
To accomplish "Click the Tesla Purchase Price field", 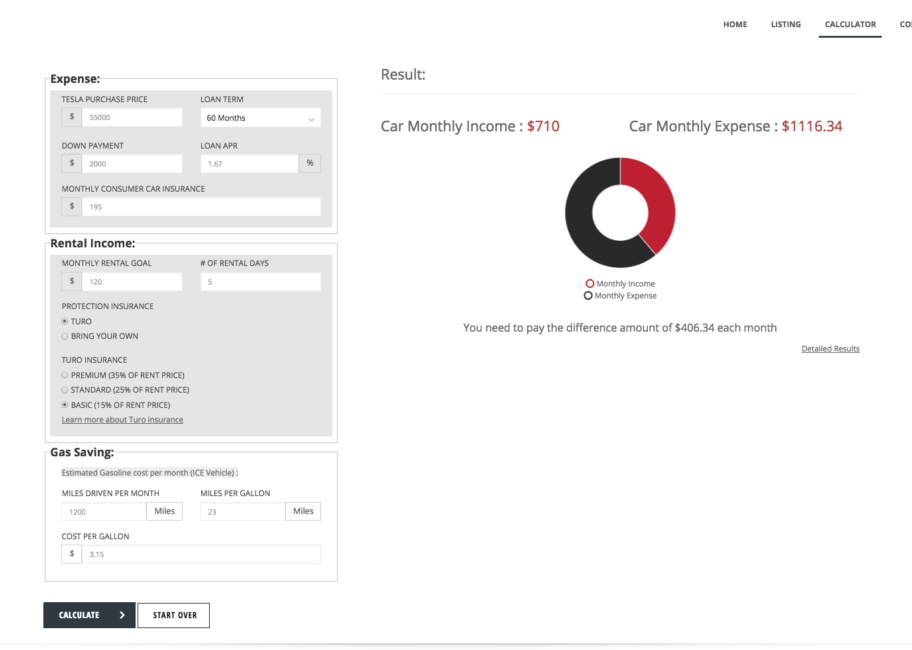I will pyautogui.click(x=132, y=117).
